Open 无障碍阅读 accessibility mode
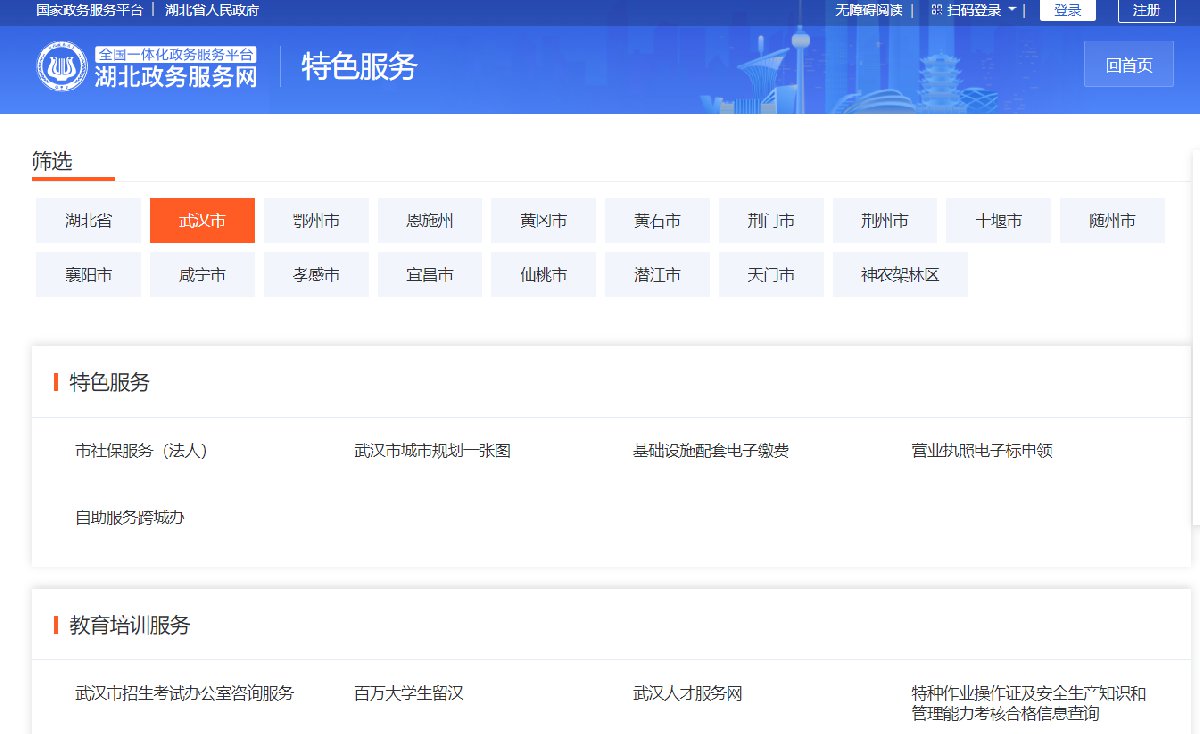The image size is (1200, 734). coord(868,10)
